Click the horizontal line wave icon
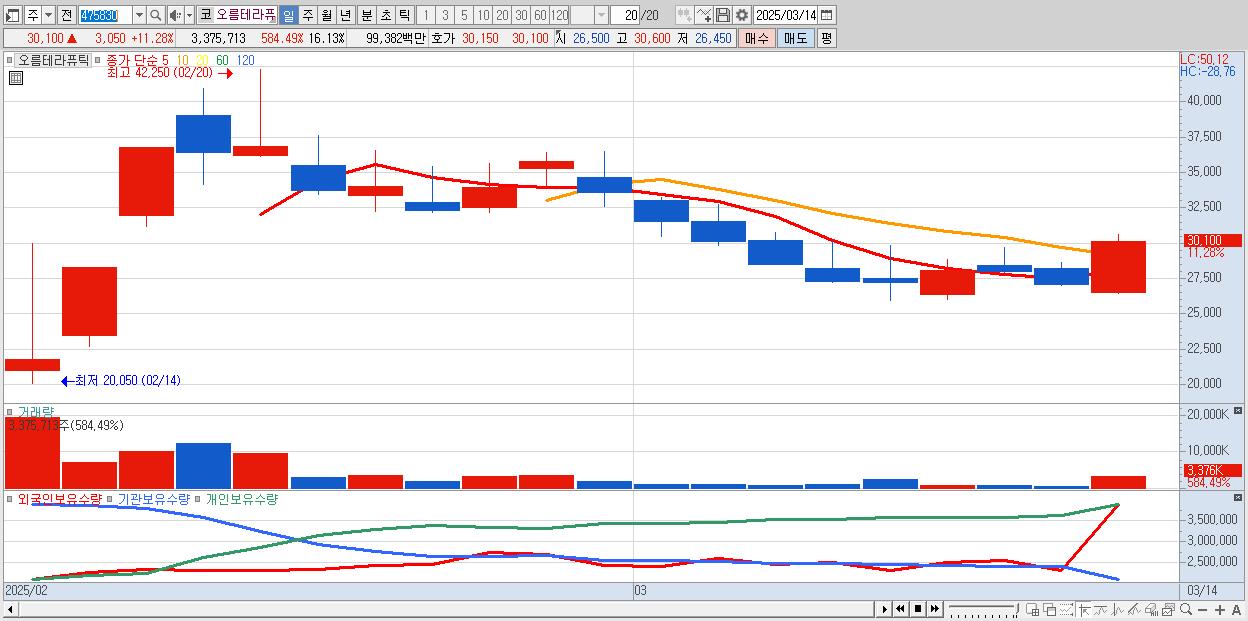This screenshot has height=621, width=1248. (x=1101, y=610)
